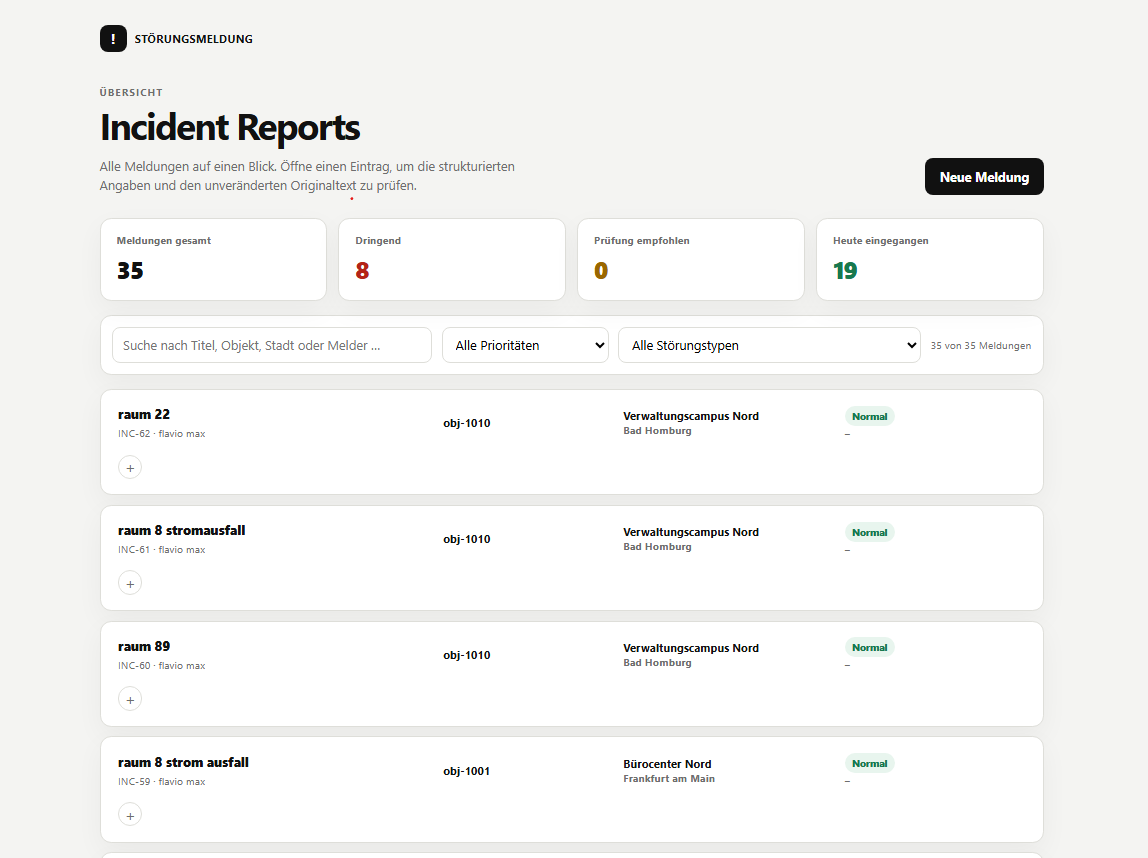Click Frankfurt am Main city text
Image resolution: width=1148 pixels, height=858 pixels.
(x=668, y=779)
